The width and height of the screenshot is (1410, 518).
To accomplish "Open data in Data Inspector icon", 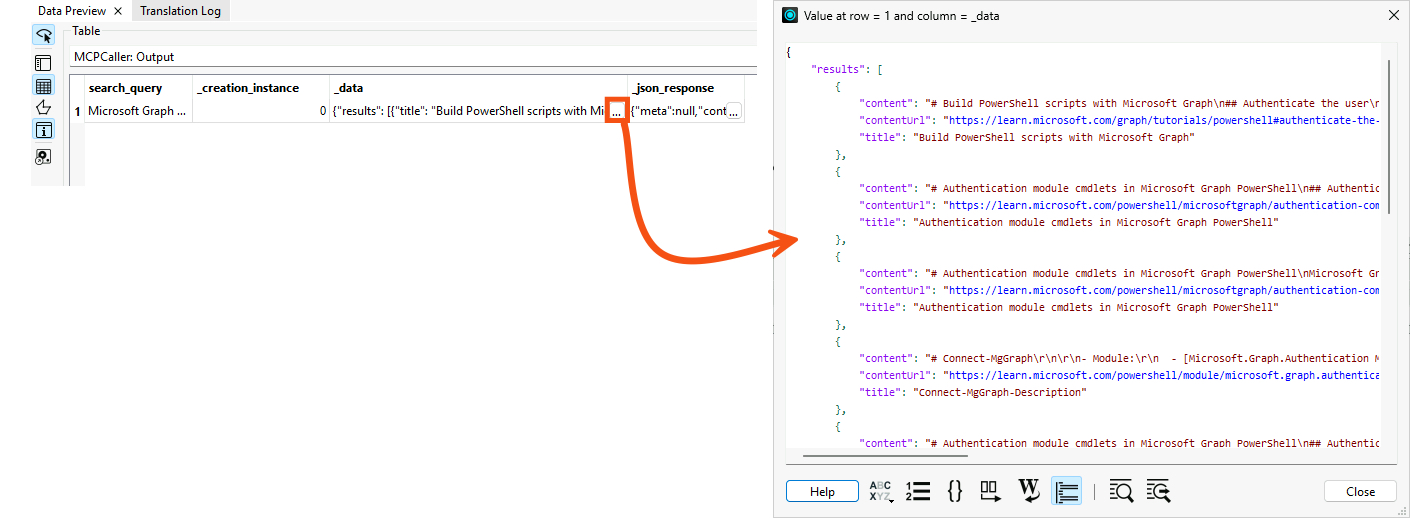I will (x=43, y=156).
